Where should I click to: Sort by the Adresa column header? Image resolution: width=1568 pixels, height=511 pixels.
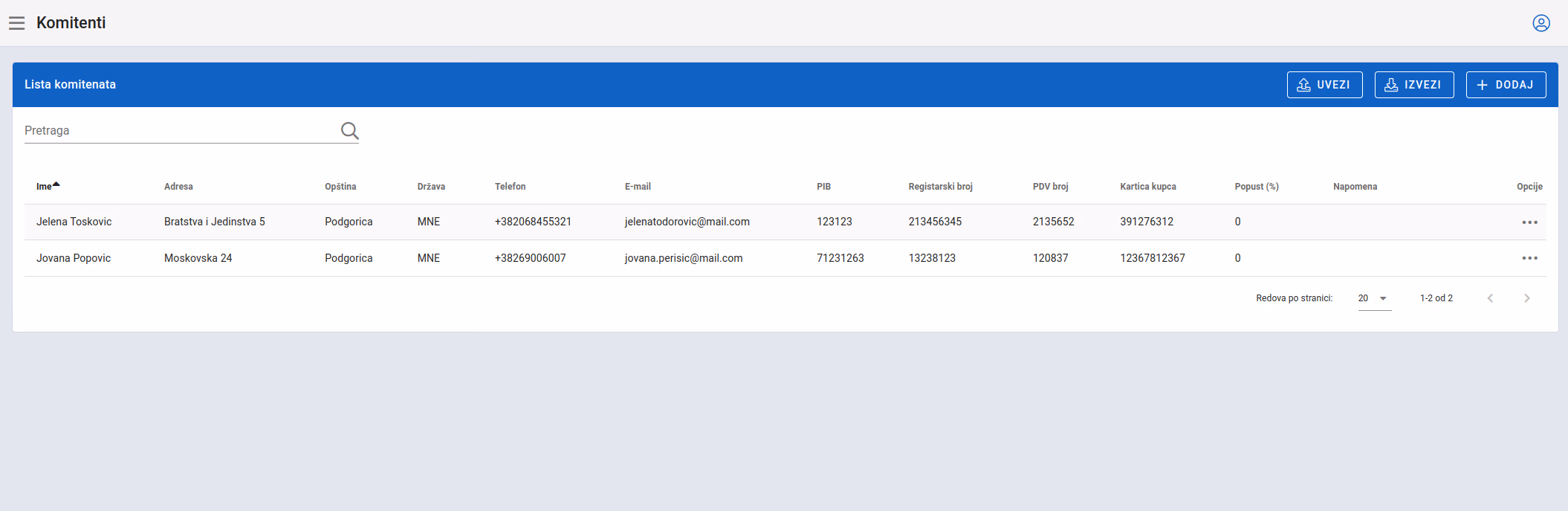pos(178,187)
